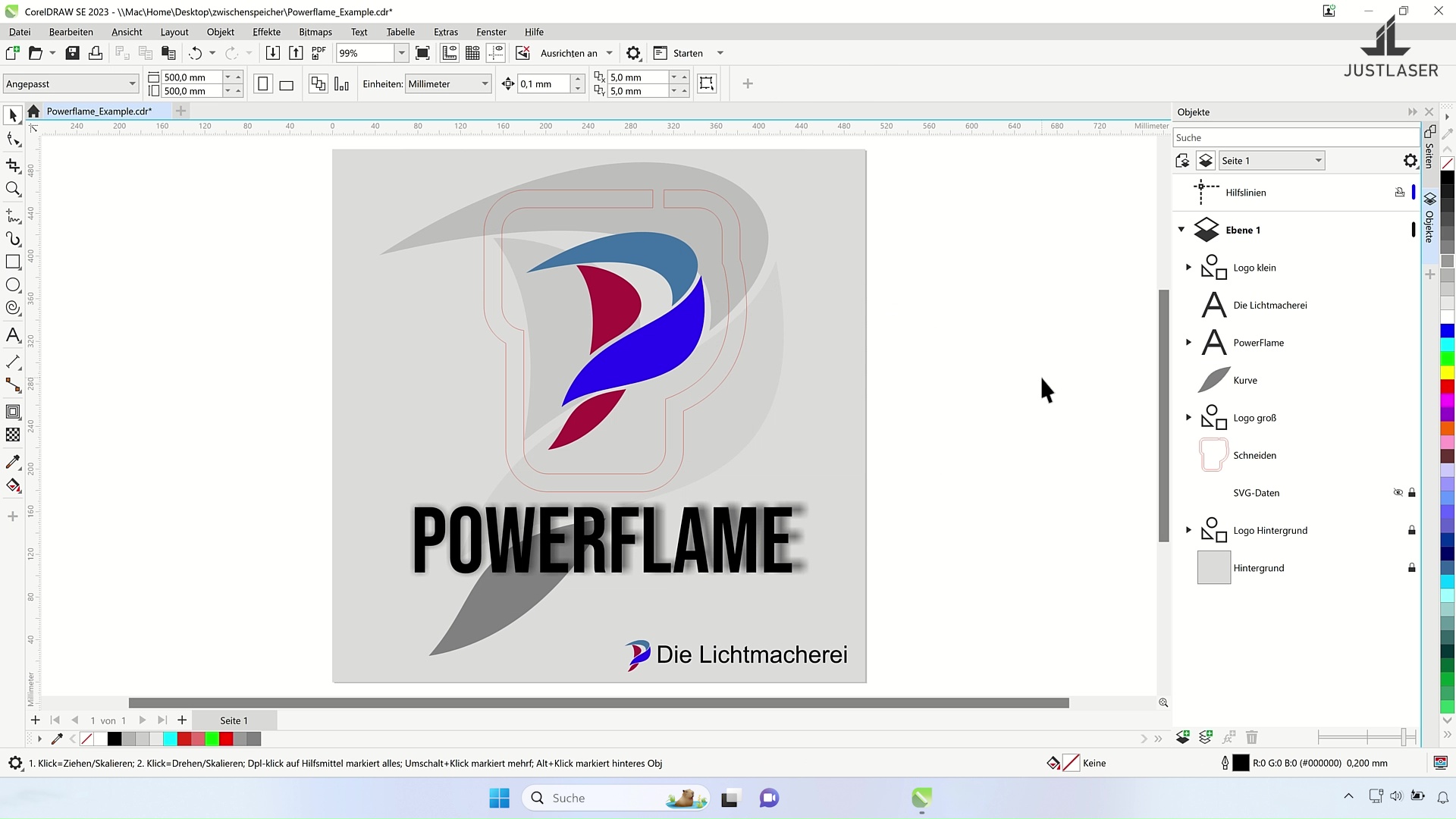The width and height of the screenshot is (1456, 819).
Task: Select the Ellipse tool
Action: point(13,285)
